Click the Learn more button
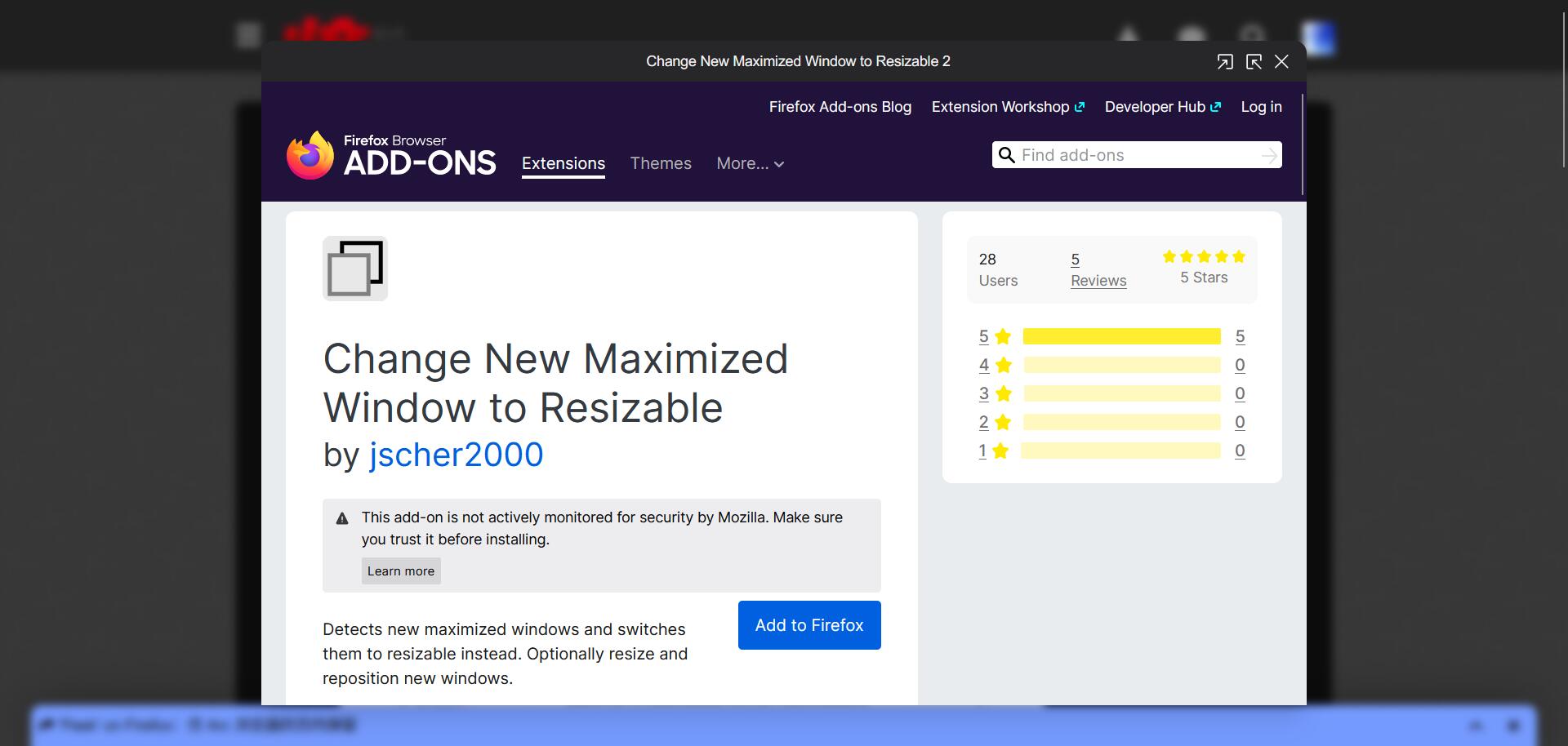1568x746 pixels. pos(401,571)
